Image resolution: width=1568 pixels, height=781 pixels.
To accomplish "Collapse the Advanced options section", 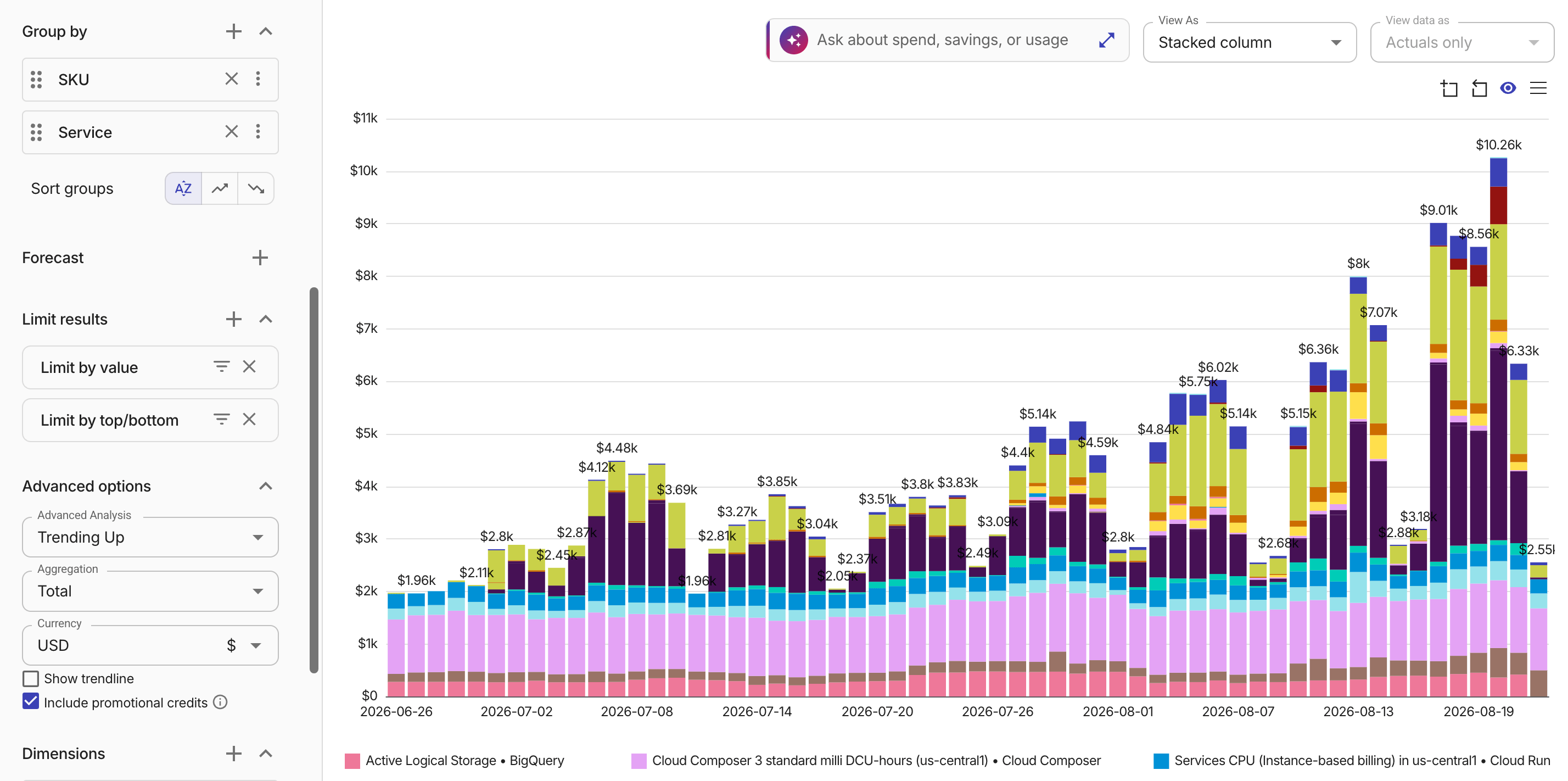I will 265,486.
